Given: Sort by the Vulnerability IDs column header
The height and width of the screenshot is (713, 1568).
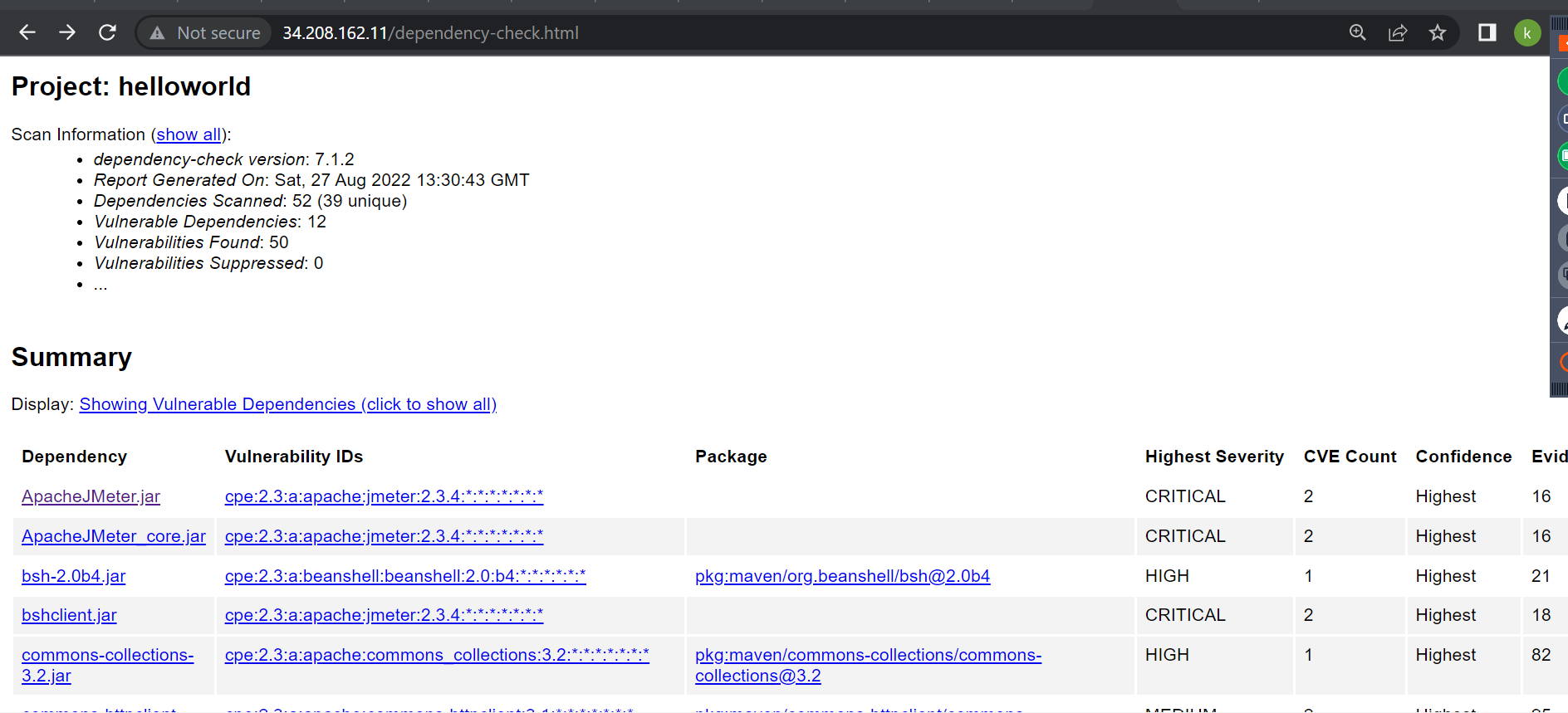Looking at the screenshot, I should tap(294, 457).
